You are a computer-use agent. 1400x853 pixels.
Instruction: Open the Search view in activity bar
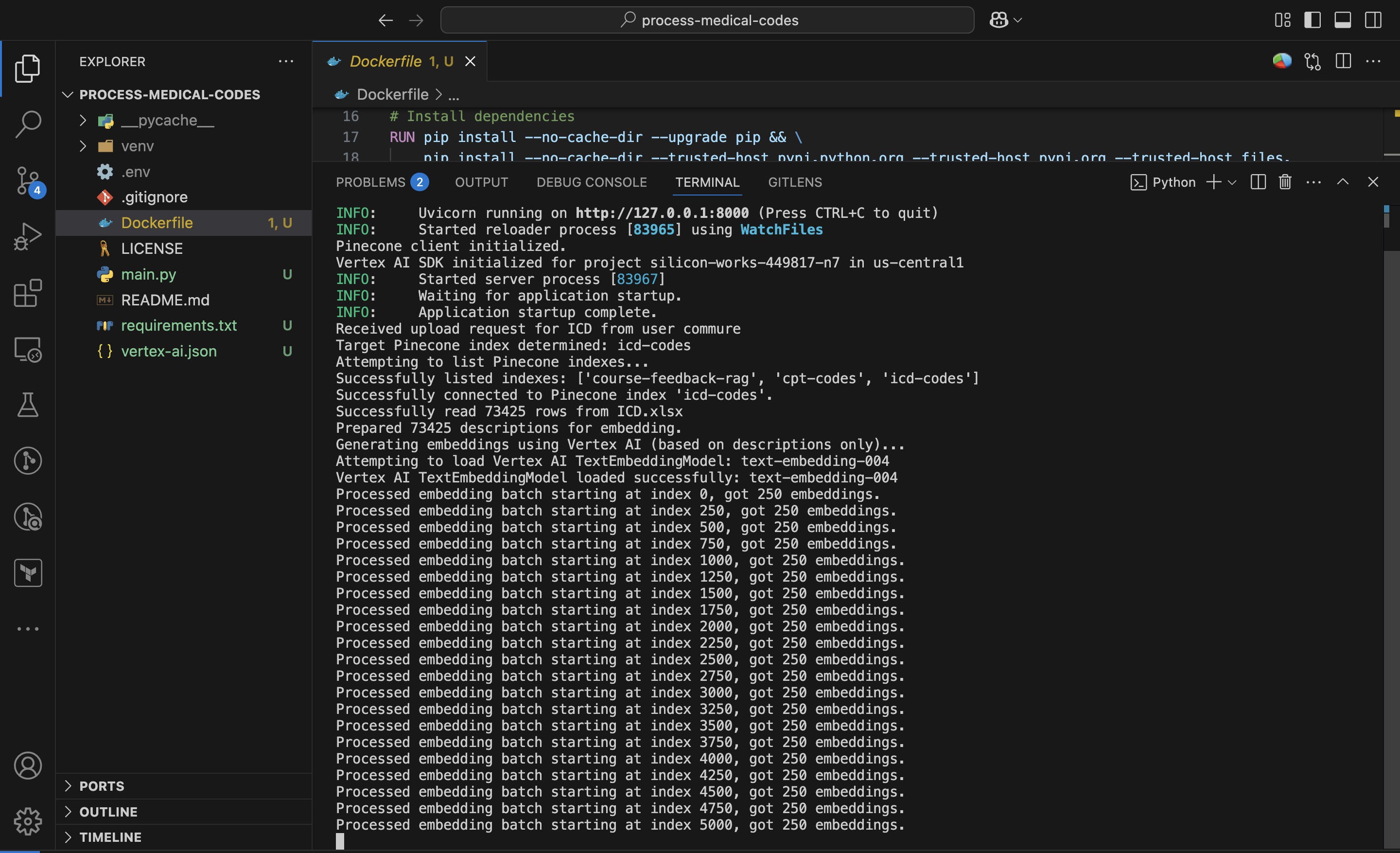[27, 124]
